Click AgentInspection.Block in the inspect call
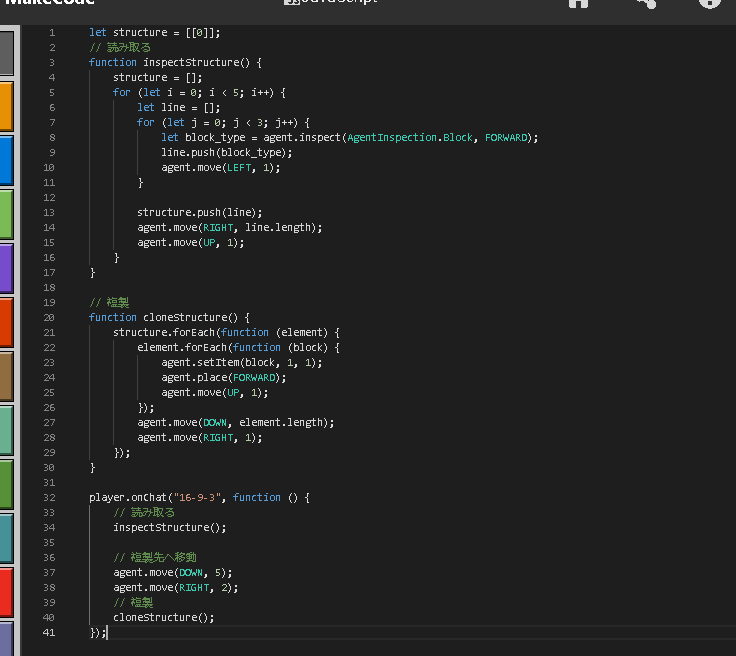This screenshot has height=656, width=736. (411, 137)
